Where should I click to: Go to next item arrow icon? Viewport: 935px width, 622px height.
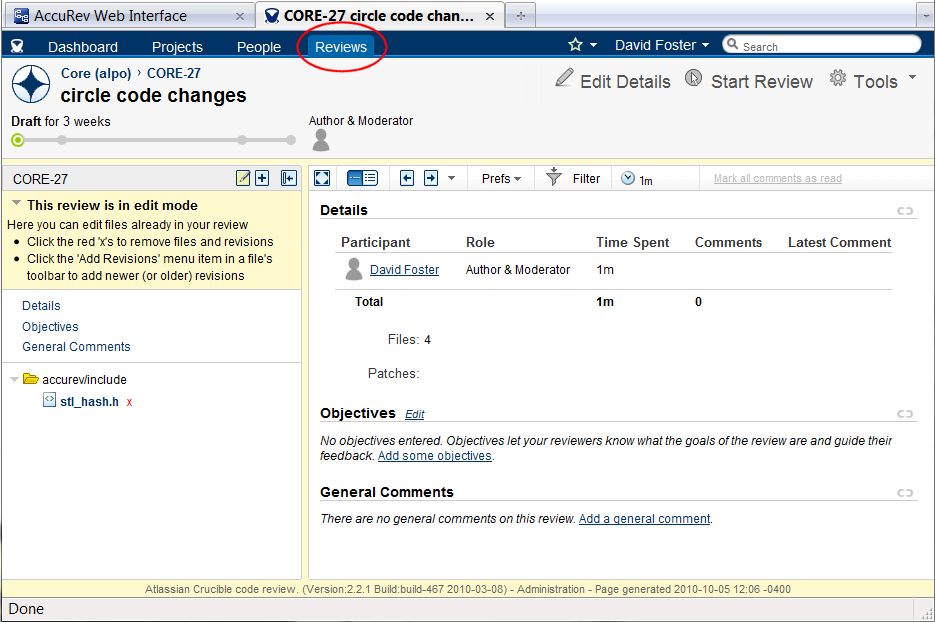click(x=431, y=178)
